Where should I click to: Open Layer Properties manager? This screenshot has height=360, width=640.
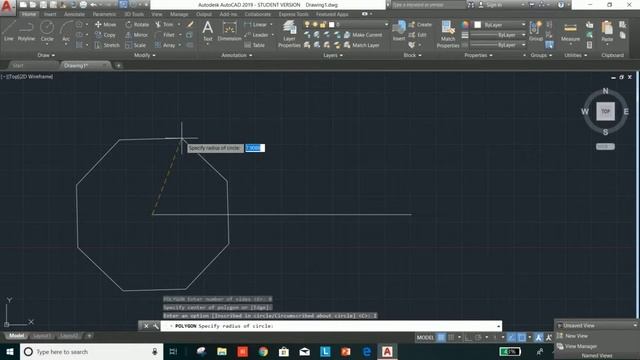pos(289,34)
